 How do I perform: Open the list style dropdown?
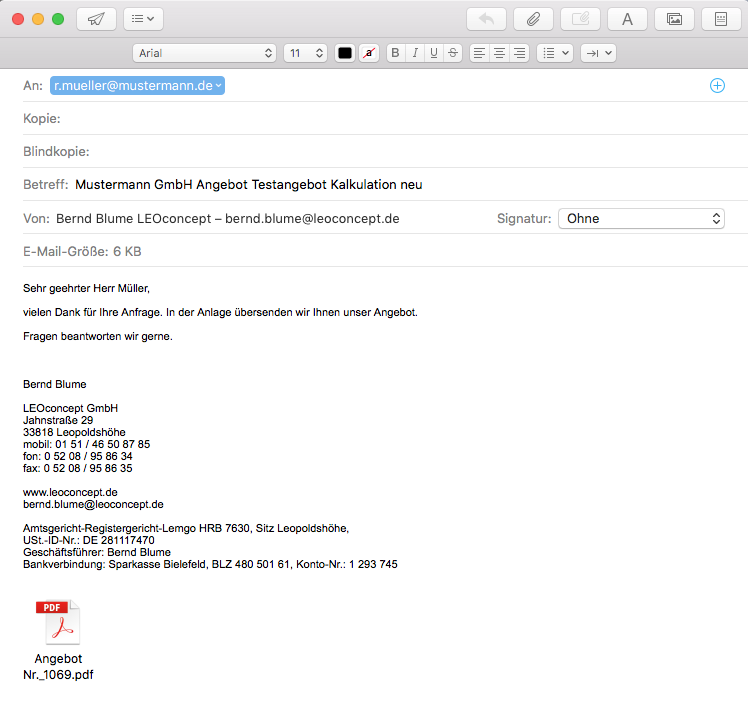click(x=555, y=53)
